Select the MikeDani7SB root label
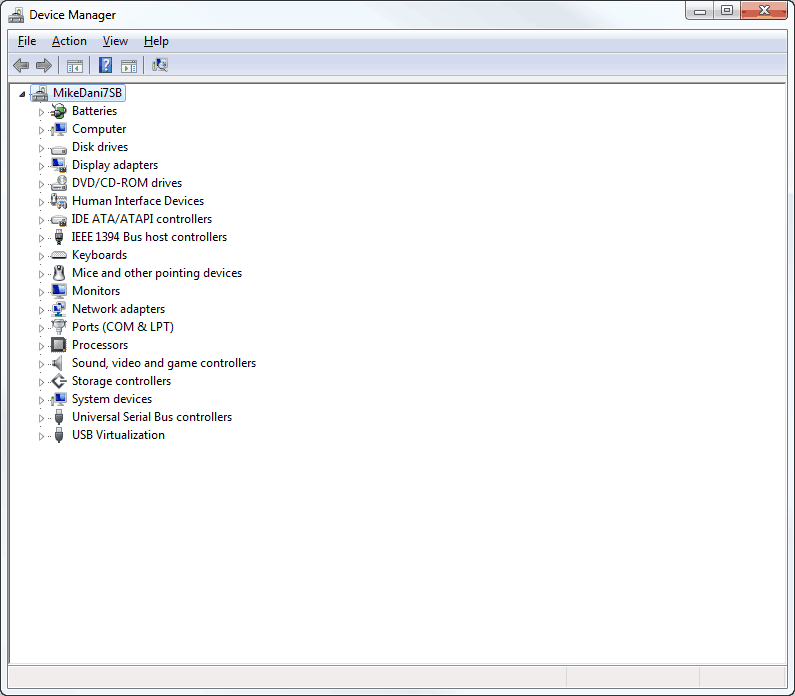 click(x=87, y=93)
